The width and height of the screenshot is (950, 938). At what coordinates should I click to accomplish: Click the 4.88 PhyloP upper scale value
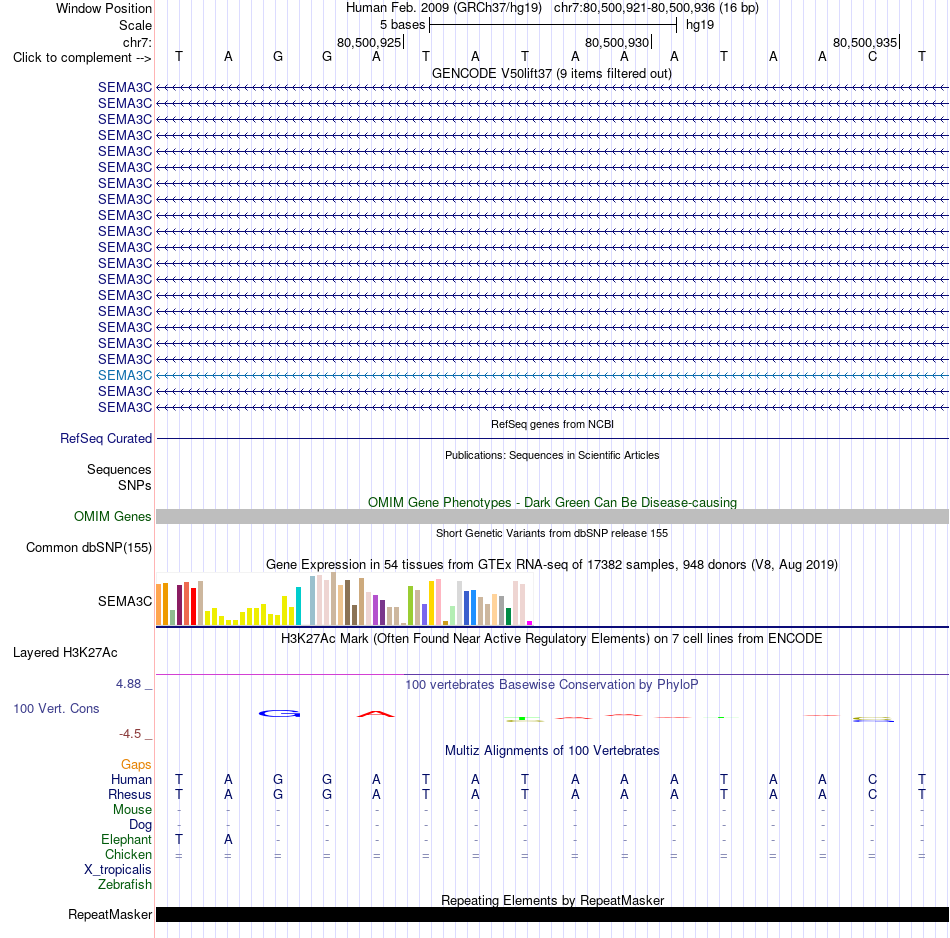tap(128, 684)
